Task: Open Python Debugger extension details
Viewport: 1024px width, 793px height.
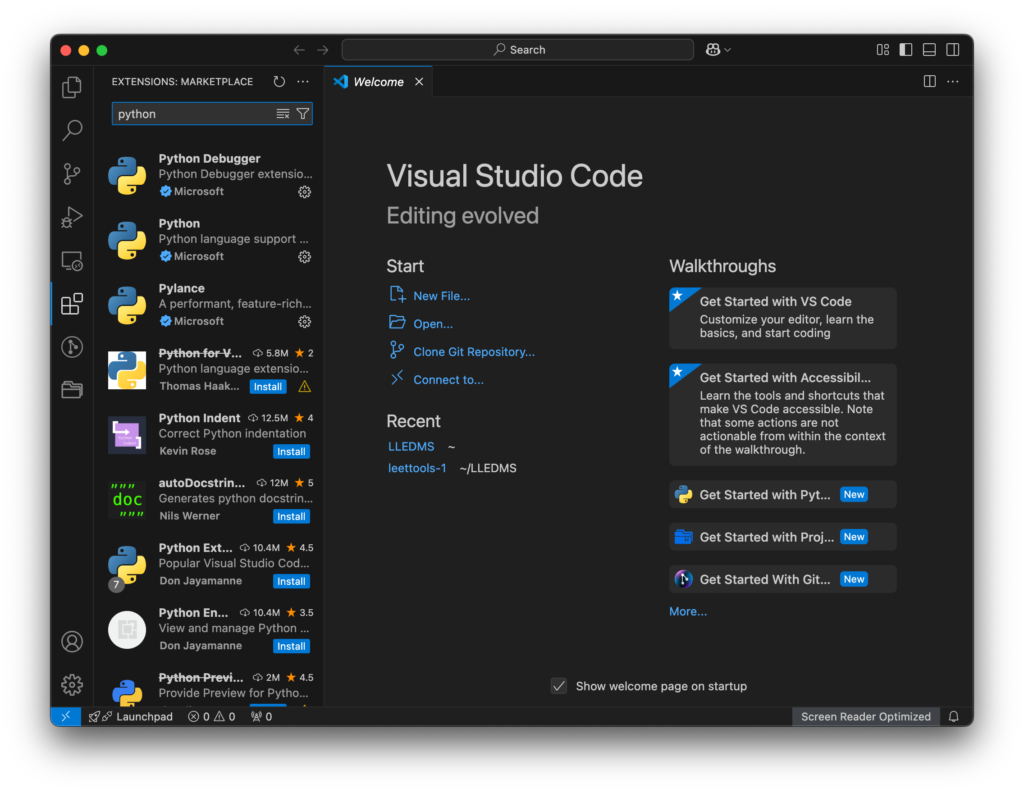Action: tap(209, 175)
